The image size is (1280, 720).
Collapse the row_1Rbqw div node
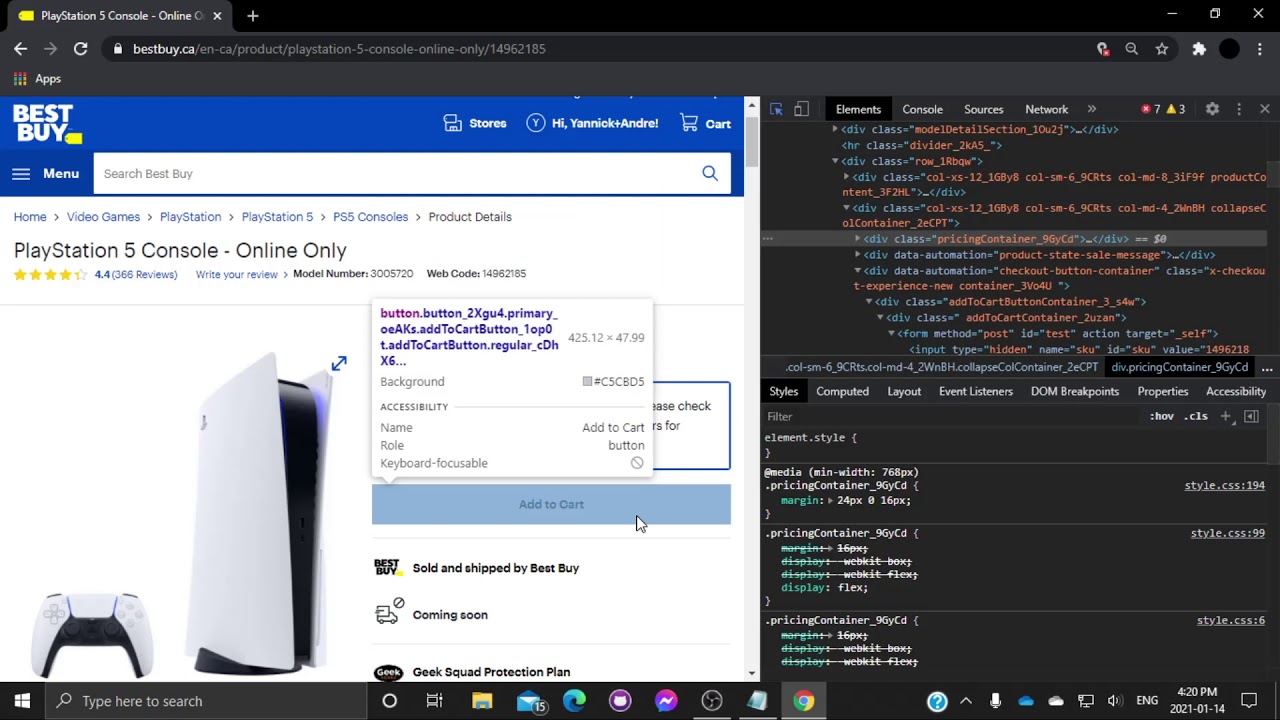click(x=835, y=161)
